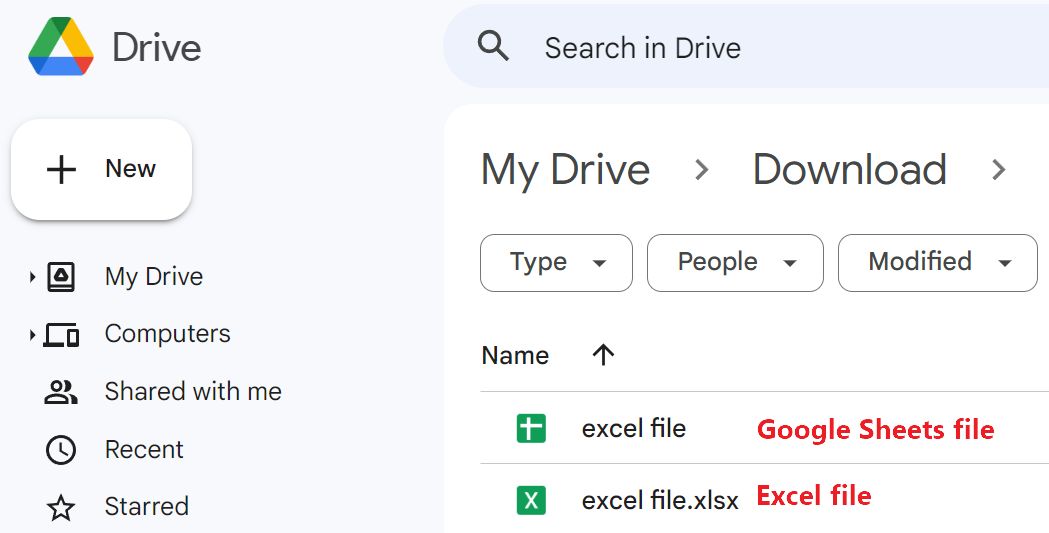Click the Google Sheets file icon
This screenshot has height=533, width=1049.
point(531,429)
